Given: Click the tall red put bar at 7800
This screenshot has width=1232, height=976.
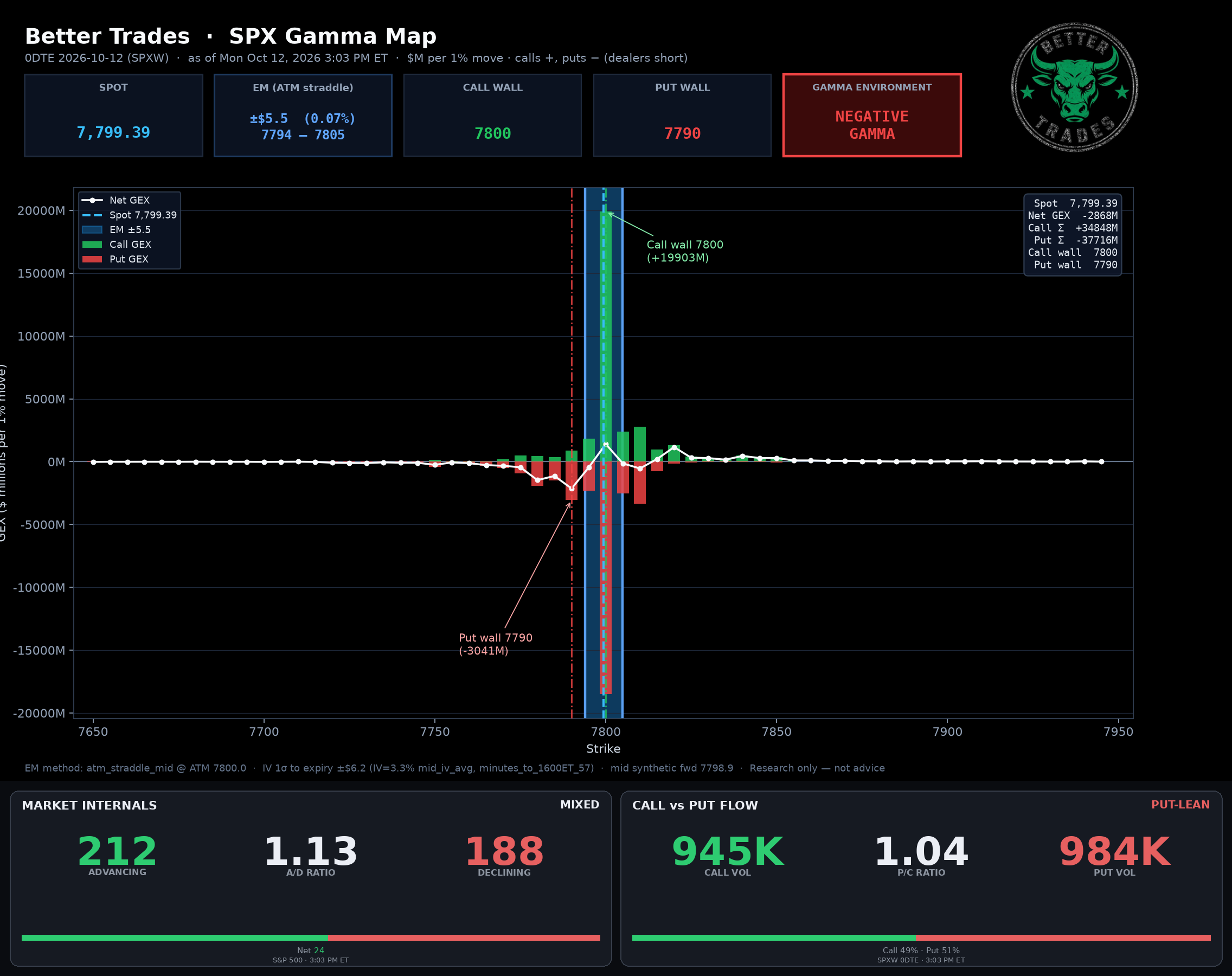Looking at the screenshot, I should (606, 577).
